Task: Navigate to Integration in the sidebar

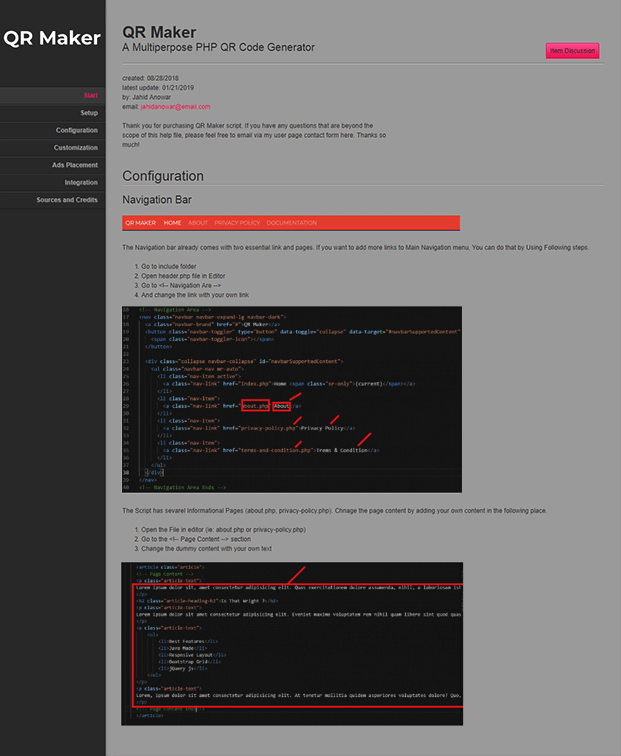Action: pos(81,182)
